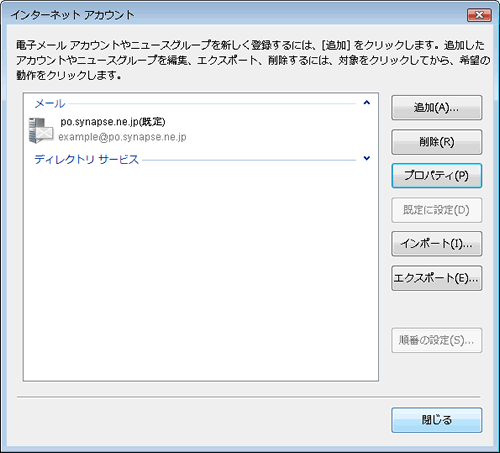Image resolution: width=500 pixels, height=453 pixels.
Task: Click the disabled 順番の設定(S)... button
Action: tap(436, 340)
